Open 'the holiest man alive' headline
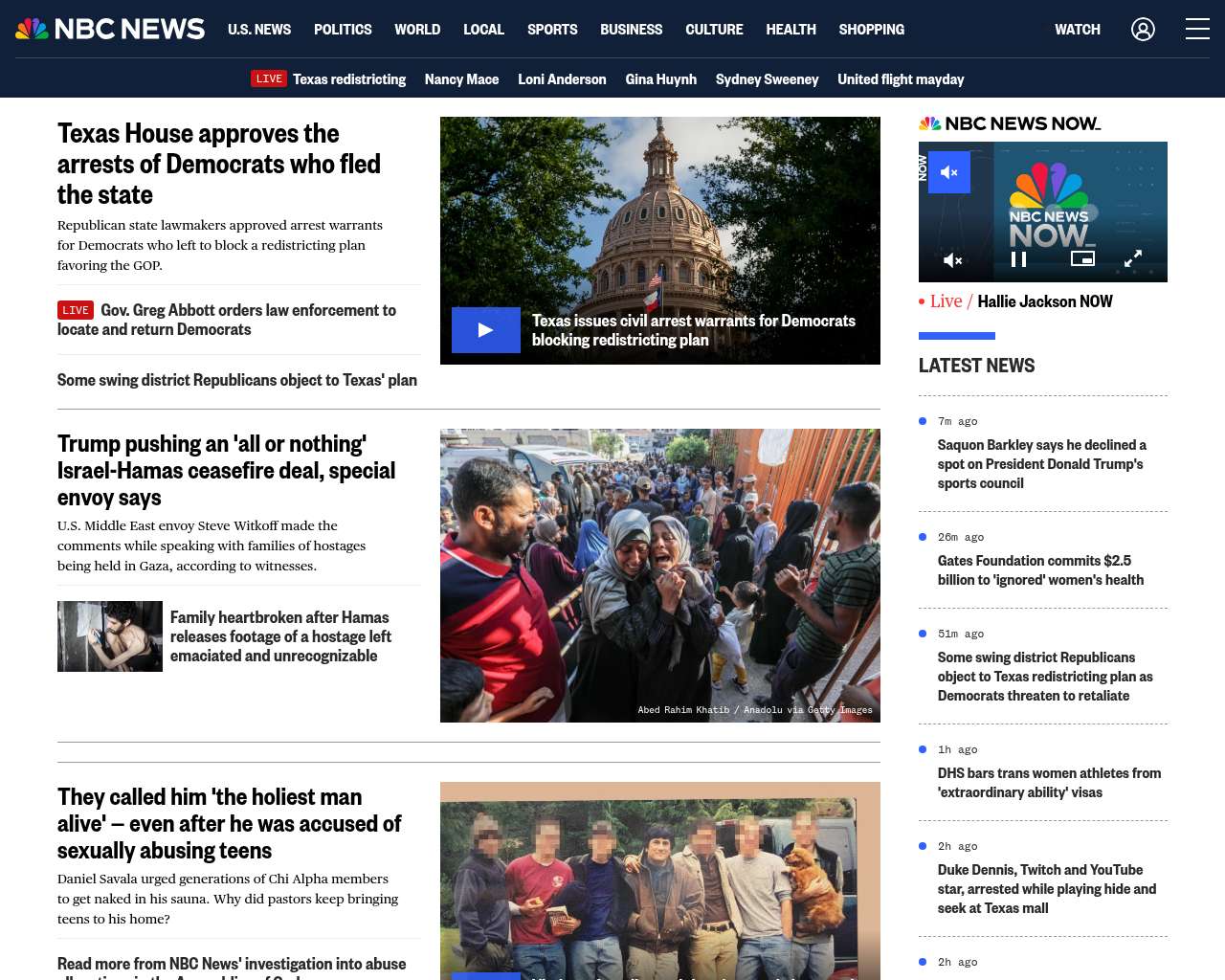1225x980 pixels. click(x=229, y=823)
